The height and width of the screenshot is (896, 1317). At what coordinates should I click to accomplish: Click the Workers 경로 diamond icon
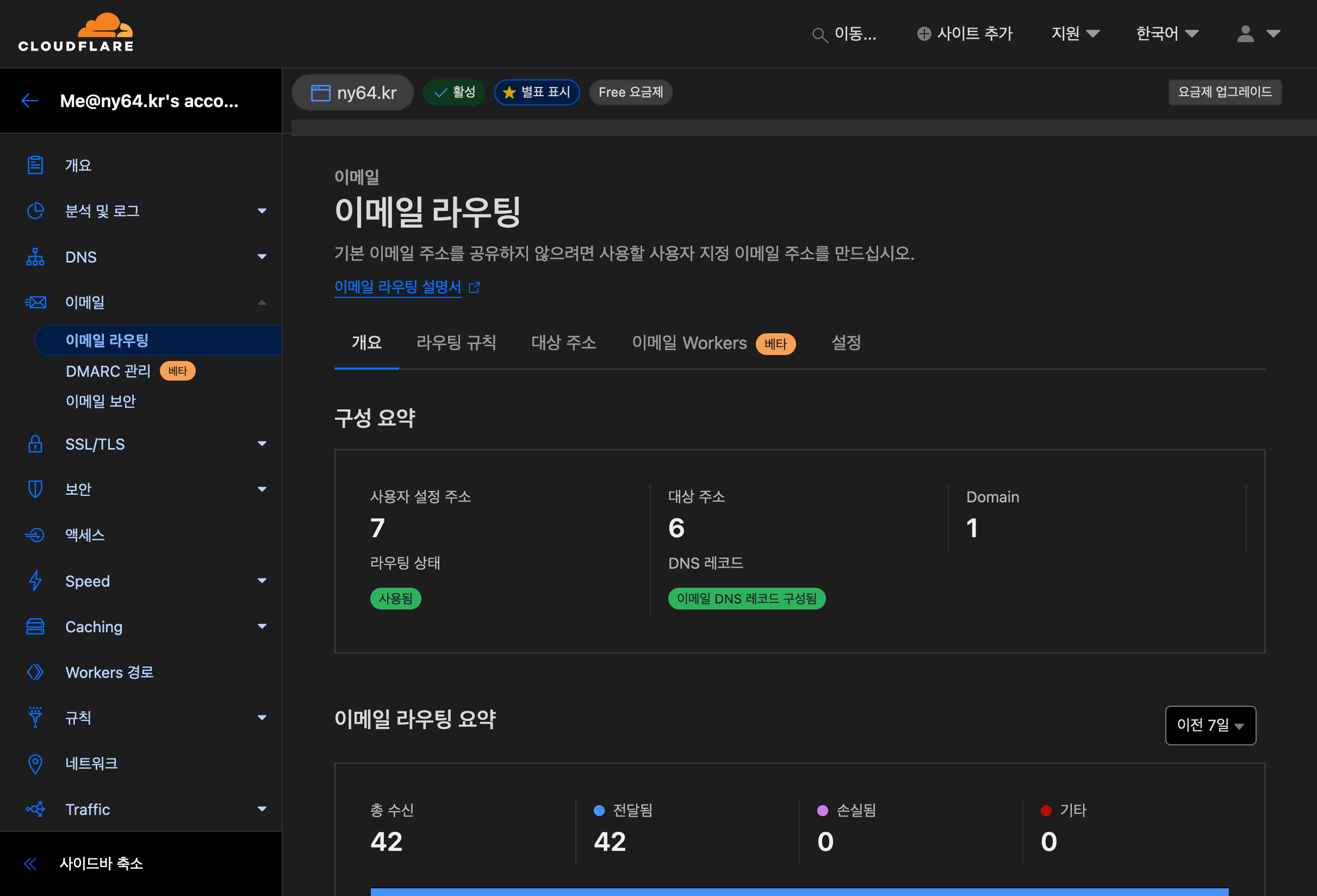35,672
